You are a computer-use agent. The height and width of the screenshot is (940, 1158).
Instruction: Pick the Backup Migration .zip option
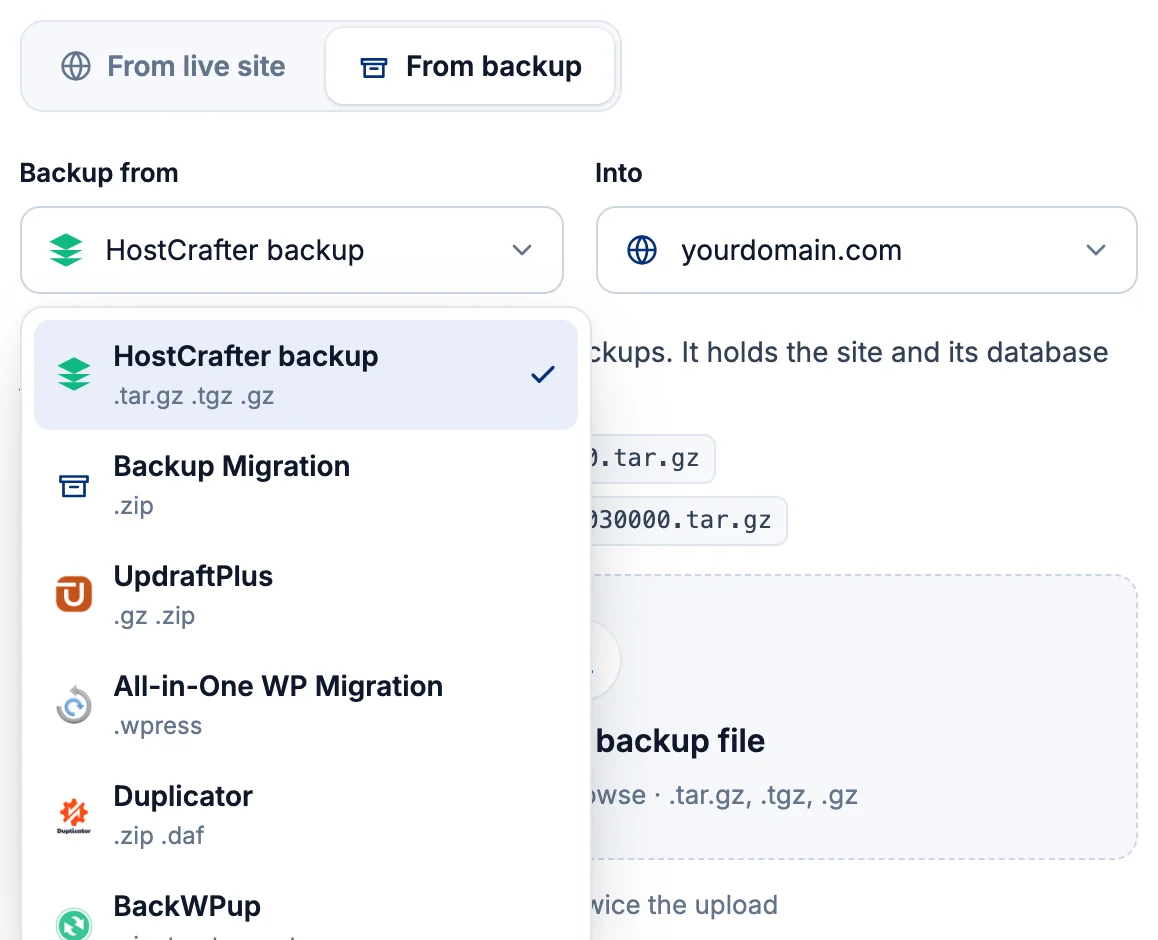306,485
